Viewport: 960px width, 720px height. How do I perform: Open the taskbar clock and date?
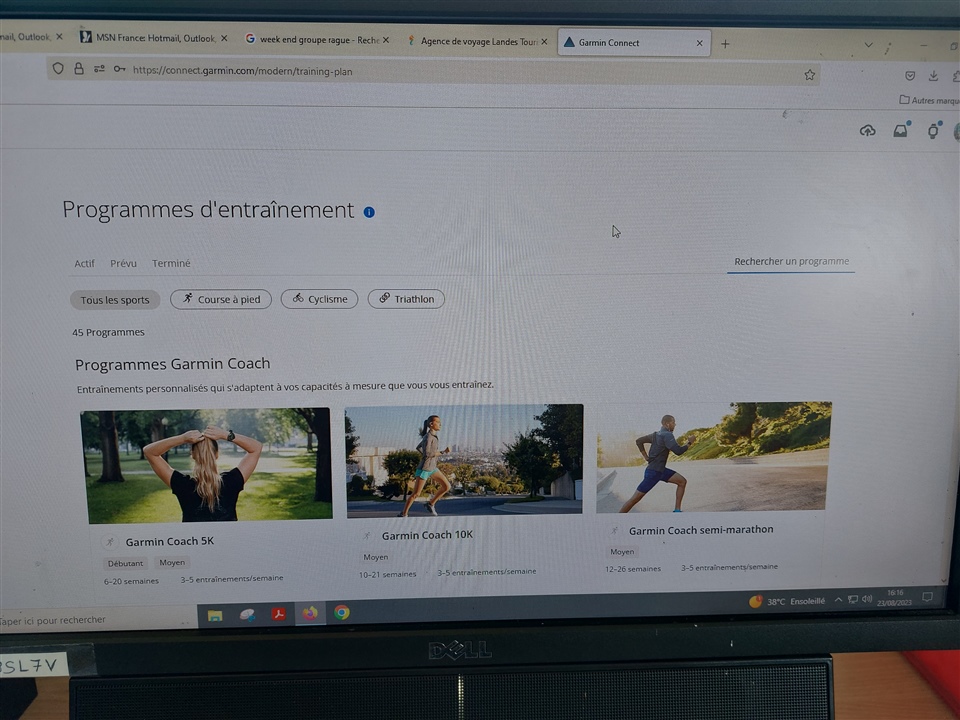click(894, 598)
